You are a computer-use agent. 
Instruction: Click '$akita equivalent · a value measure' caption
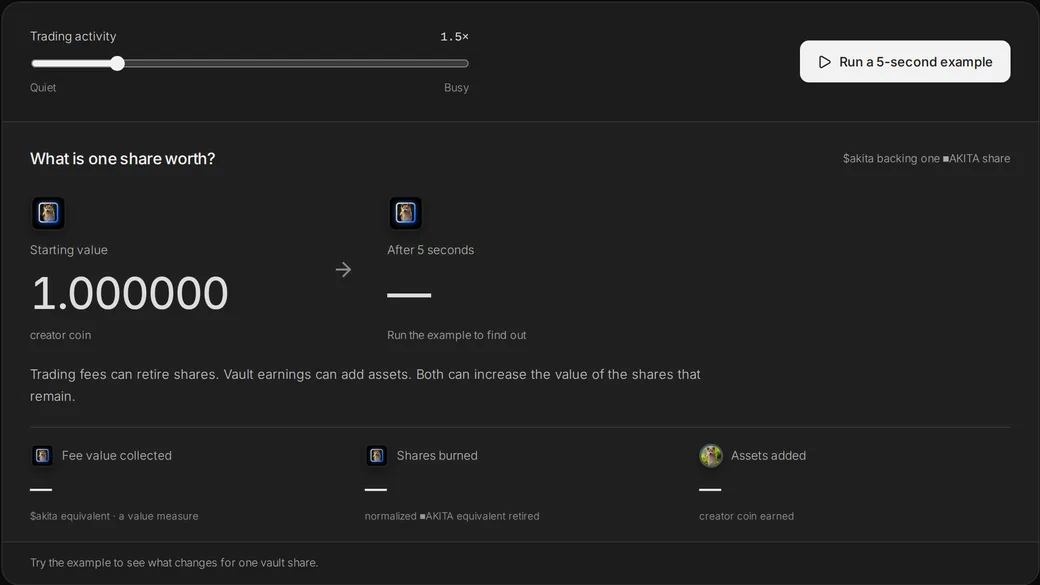tap(114, 516)
